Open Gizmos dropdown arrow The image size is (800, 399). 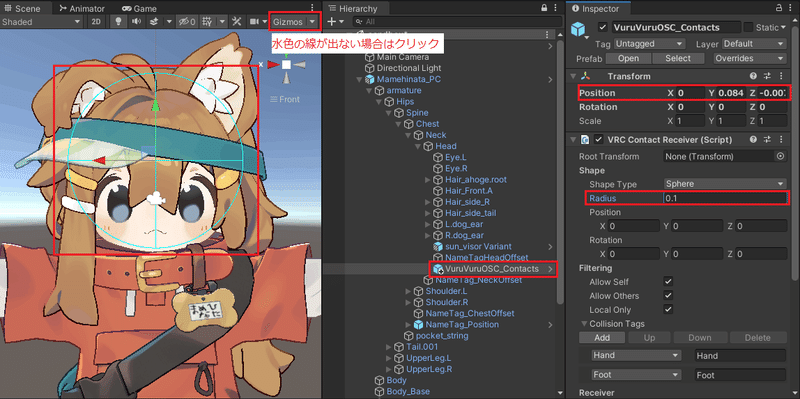(312, 21)
